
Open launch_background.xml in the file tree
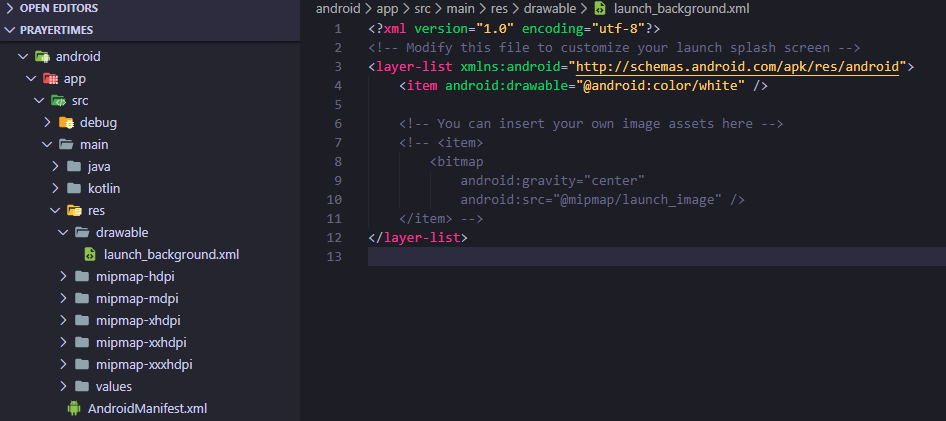(x=171, y=255)
